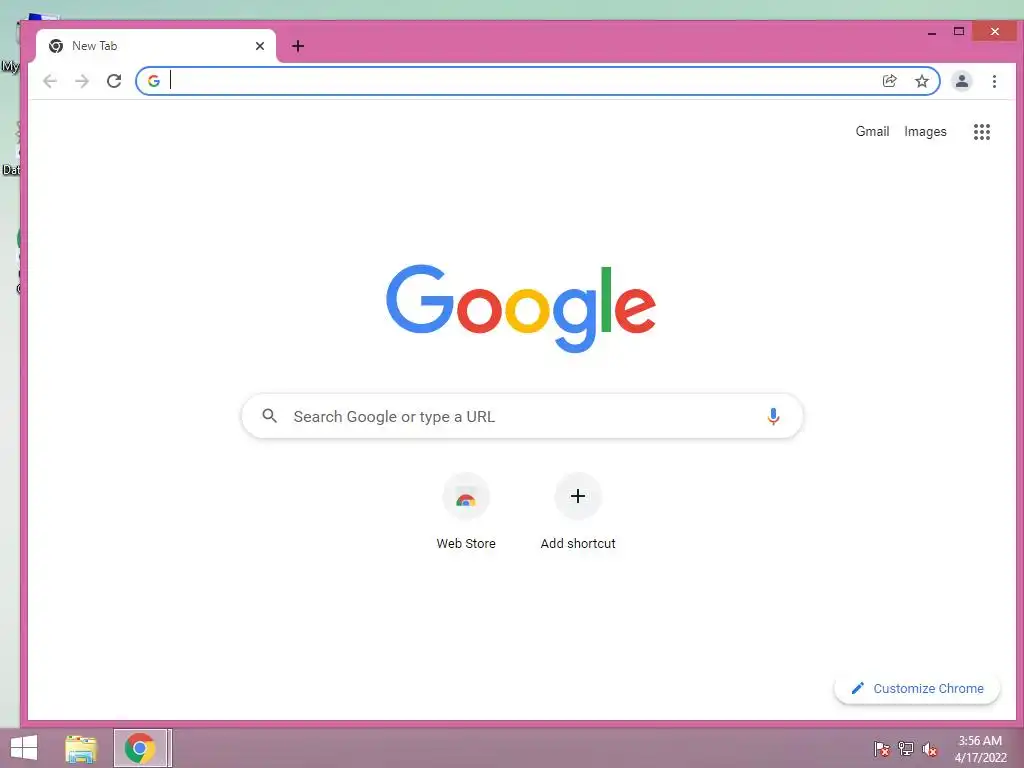Close the New Tab tab
Screen dimensions: 1024x768
click(x=260, y=46)
